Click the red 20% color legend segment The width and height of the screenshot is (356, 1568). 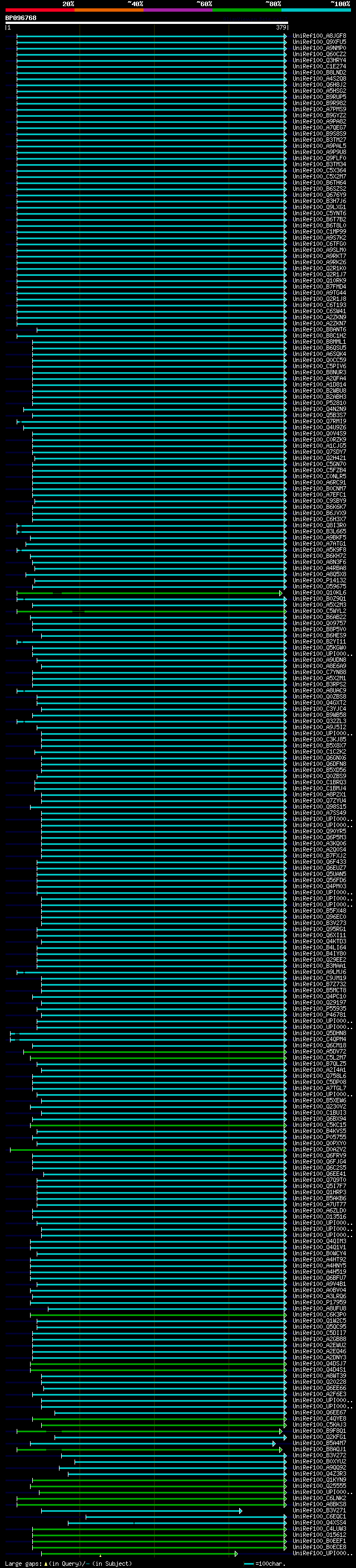tap(39, 10)
